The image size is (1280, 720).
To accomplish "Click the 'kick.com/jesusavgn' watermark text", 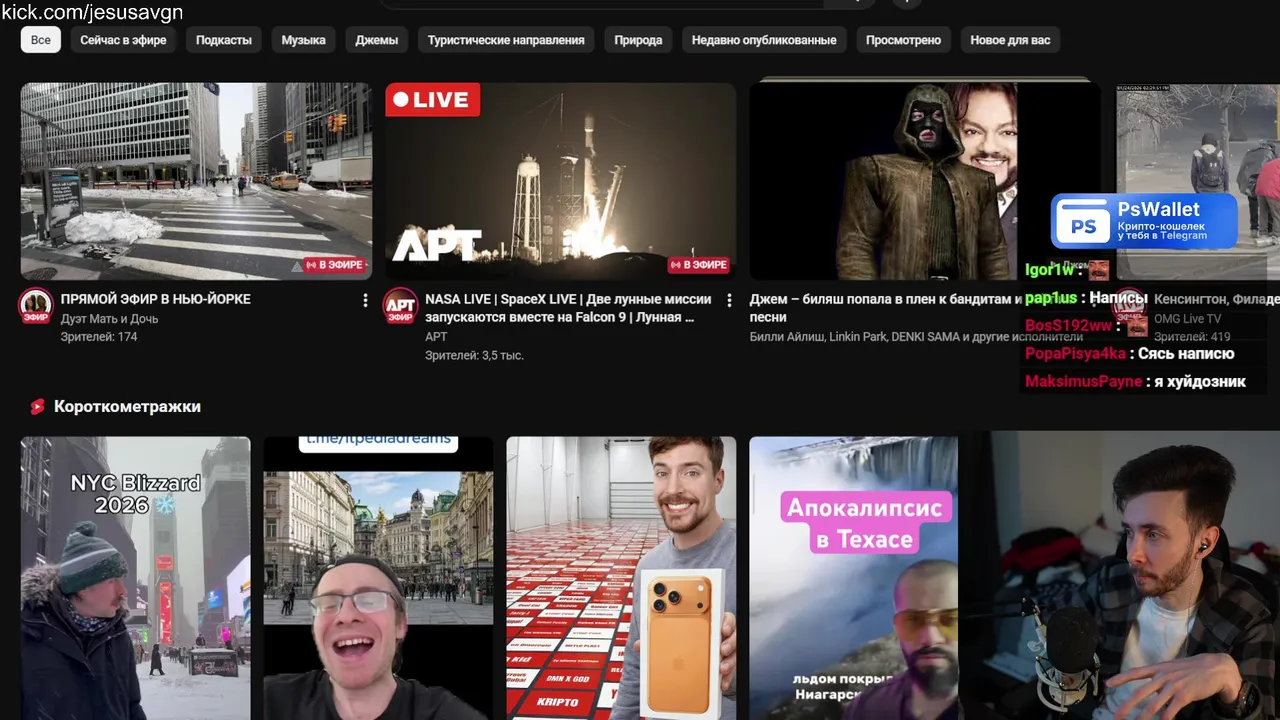I will coord(92,12).
